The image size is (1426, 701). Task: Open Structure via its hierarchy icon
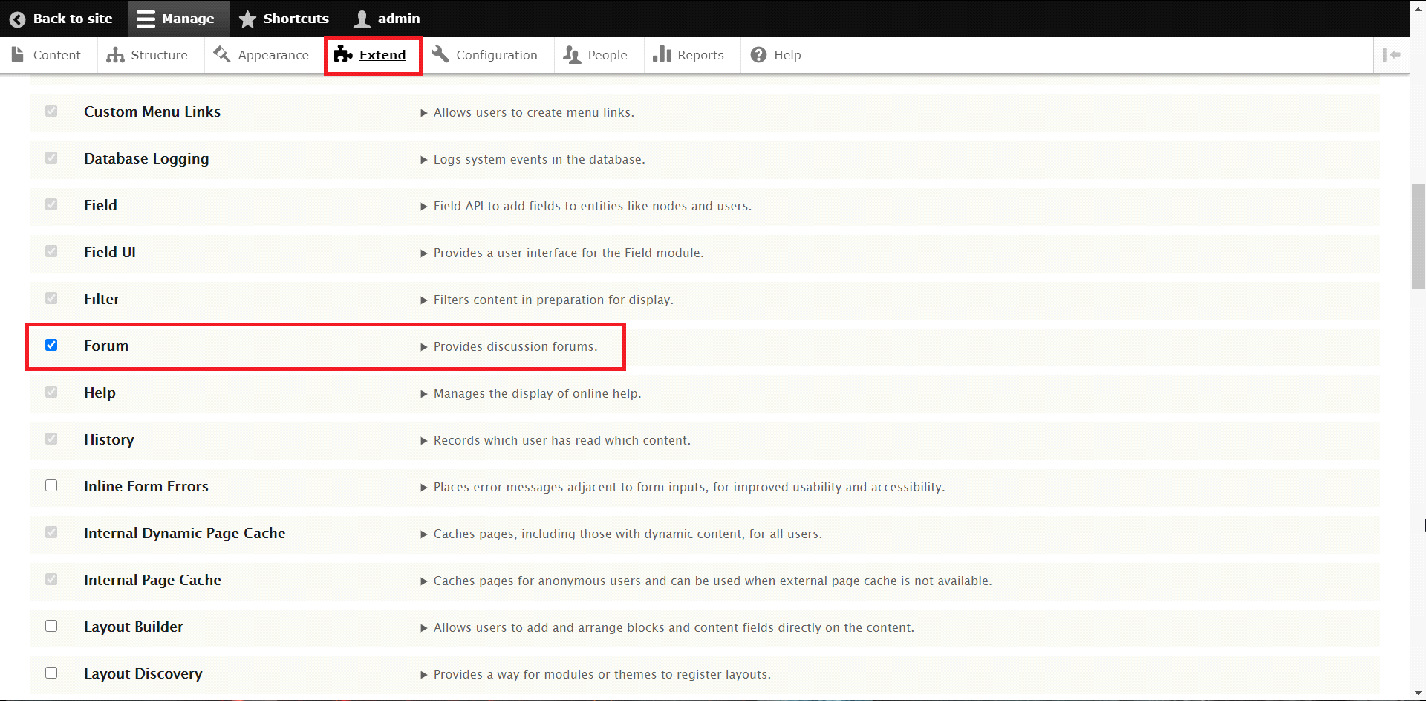point(116,55)
